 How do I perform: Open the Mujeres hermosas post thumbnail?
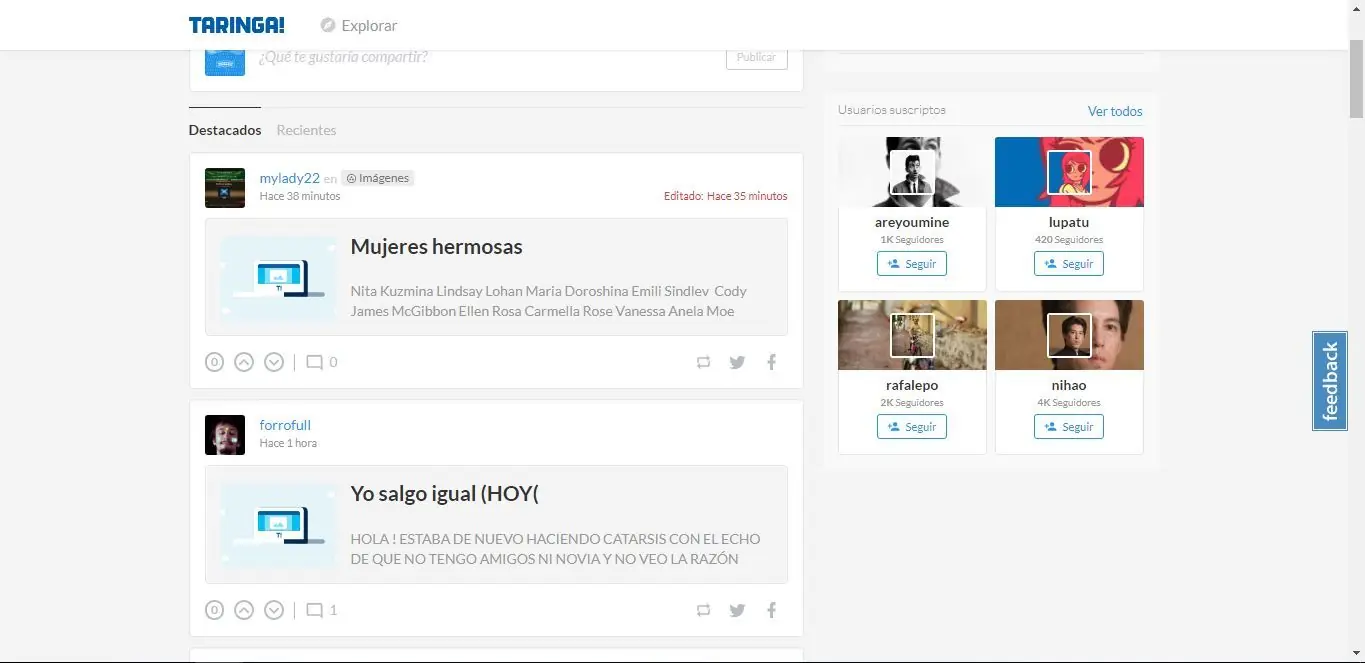pos(278,278)
